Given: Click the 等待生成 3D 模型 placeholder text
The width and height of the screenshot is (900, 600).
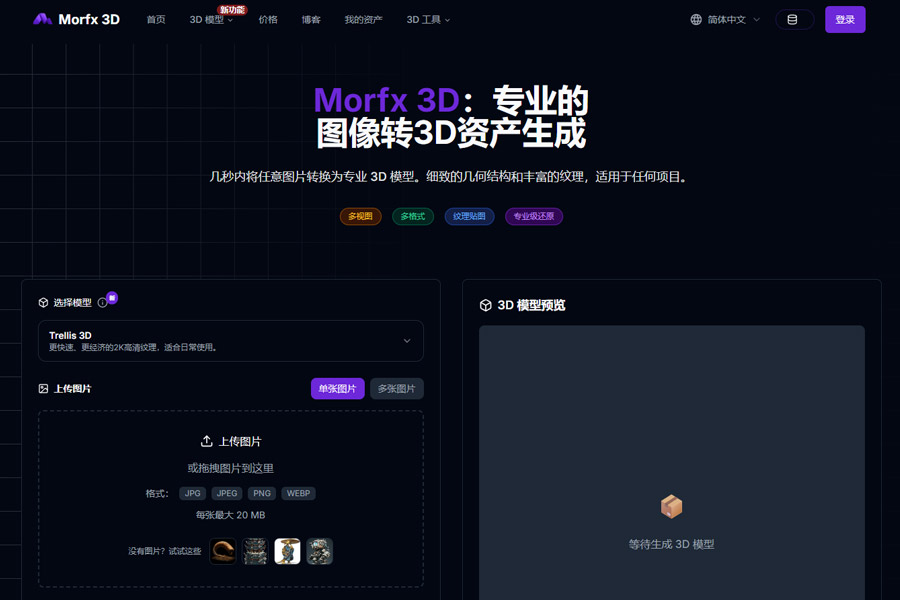Looking at the screenshot, I should coord(671,544).
